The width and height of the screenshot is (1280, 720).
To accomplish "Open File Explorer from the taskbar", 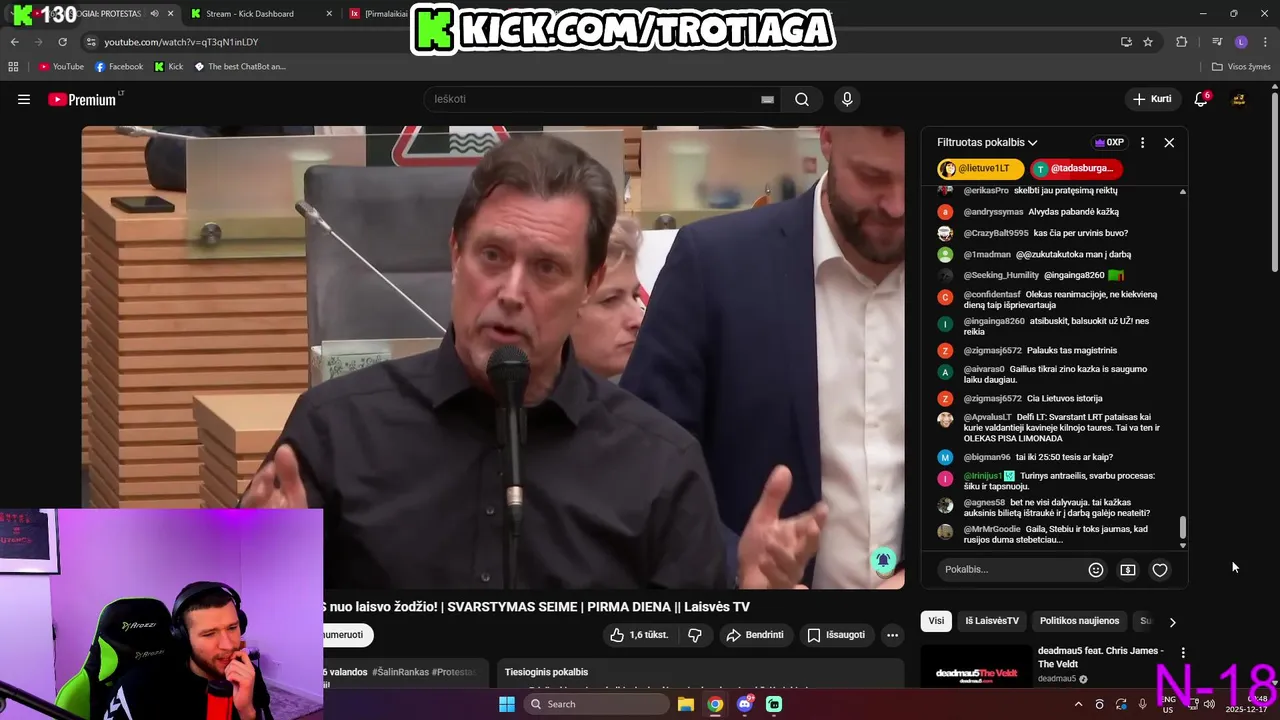I will tap(686, 704).
